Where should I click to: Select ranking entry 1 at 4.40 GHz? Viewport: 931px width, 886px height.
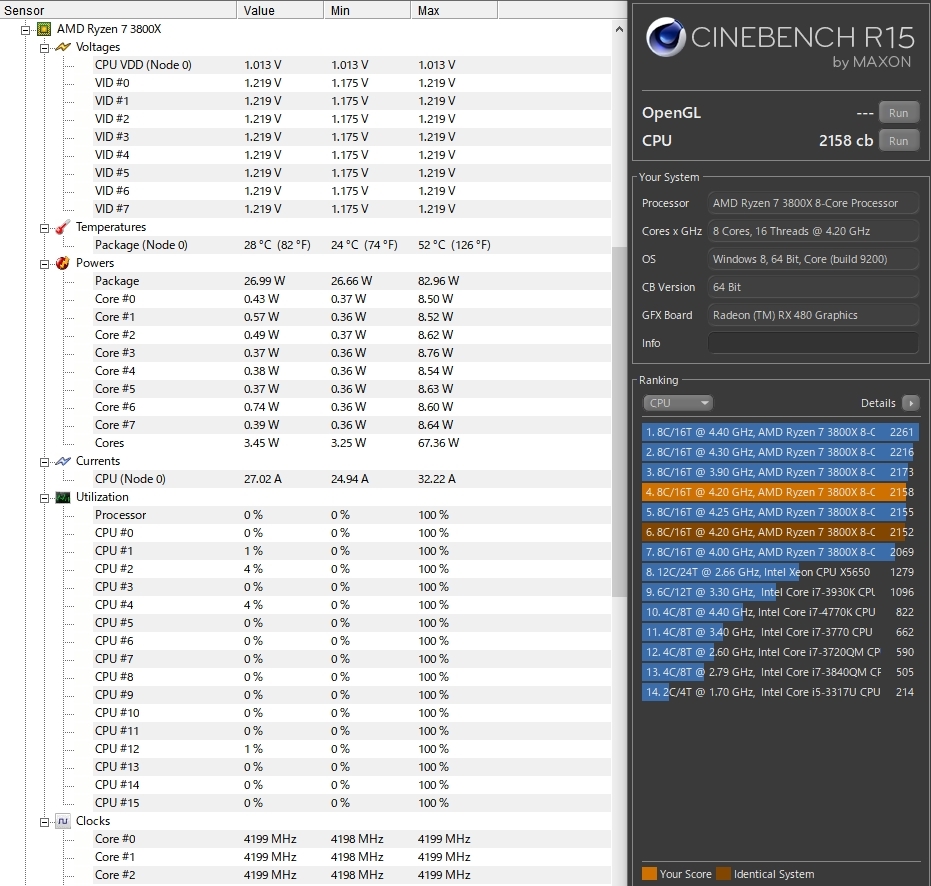coord(780,432)
